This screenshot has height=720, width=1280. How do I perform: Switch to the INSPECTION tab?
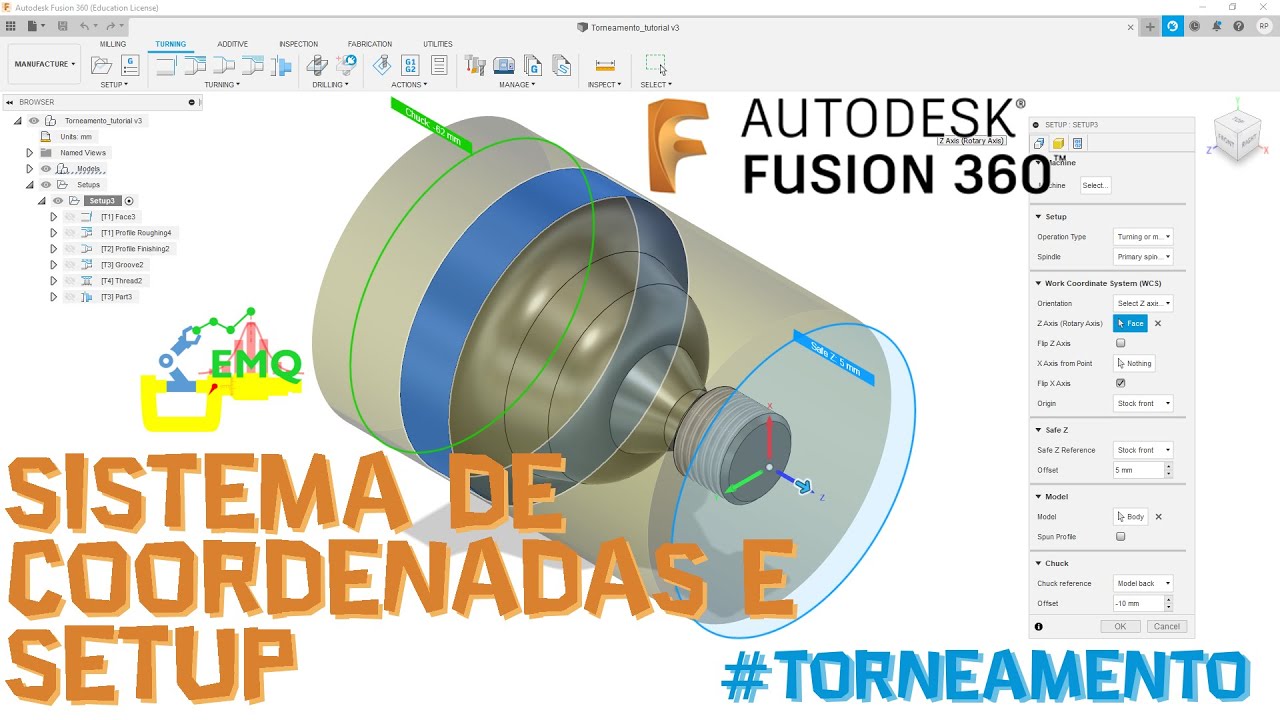(298, 44)
